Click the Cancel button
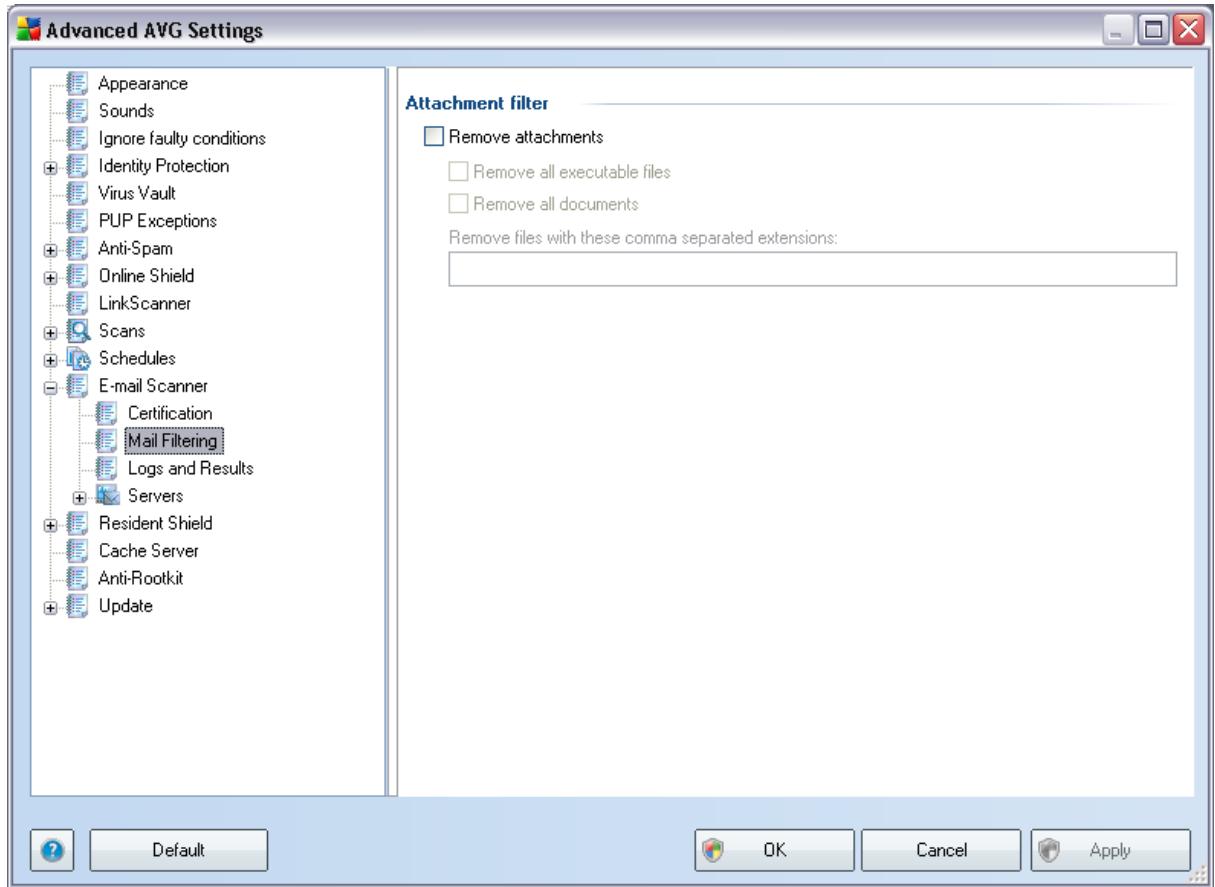The width and height of the screenshot is (1215, 887). [x=939, y=850]
